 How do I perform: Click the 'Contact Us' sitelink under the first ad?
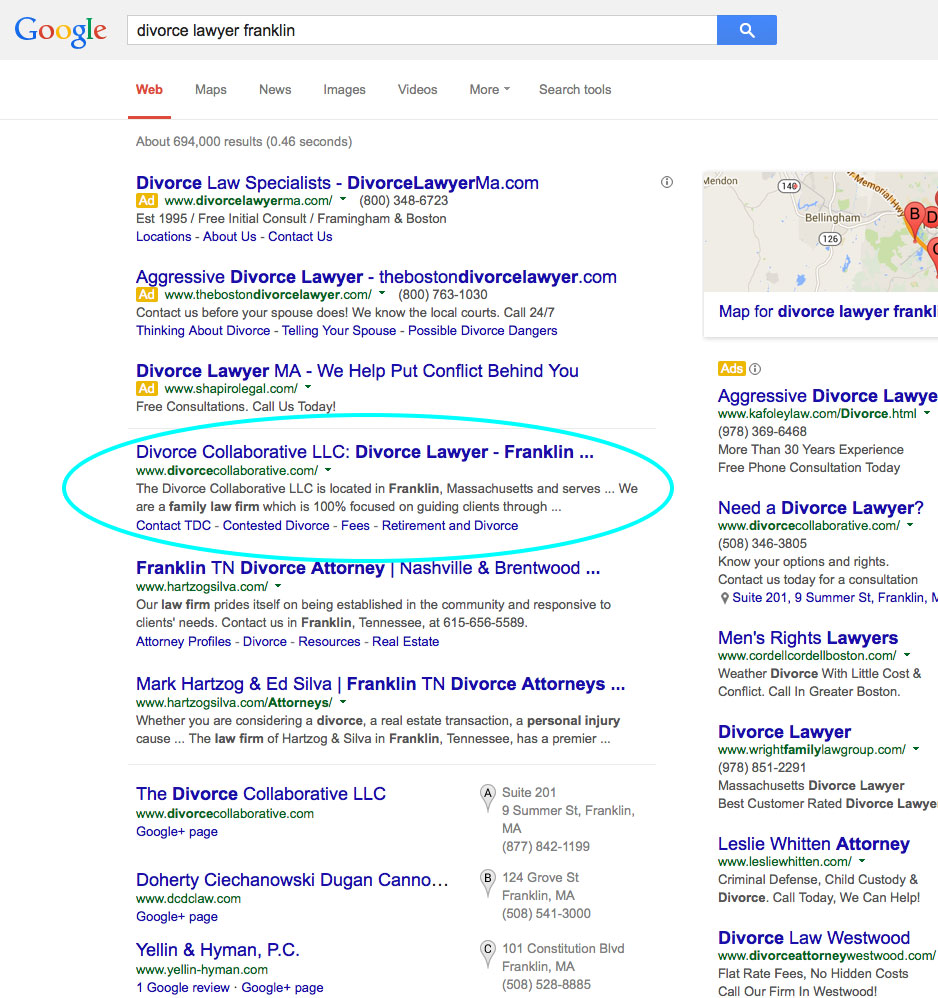(300, 237)
